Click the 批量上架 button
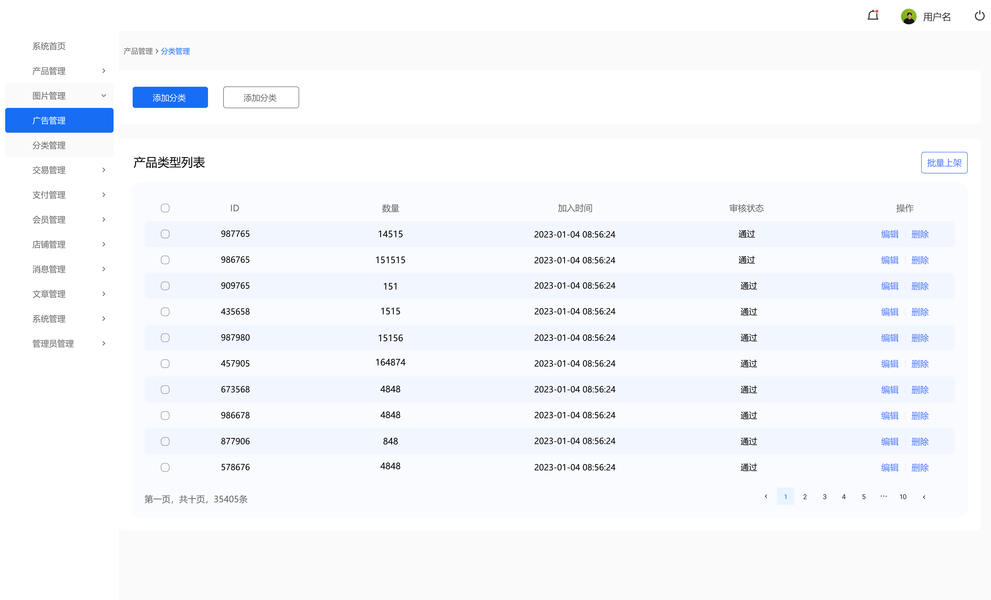 click(944, 162)
